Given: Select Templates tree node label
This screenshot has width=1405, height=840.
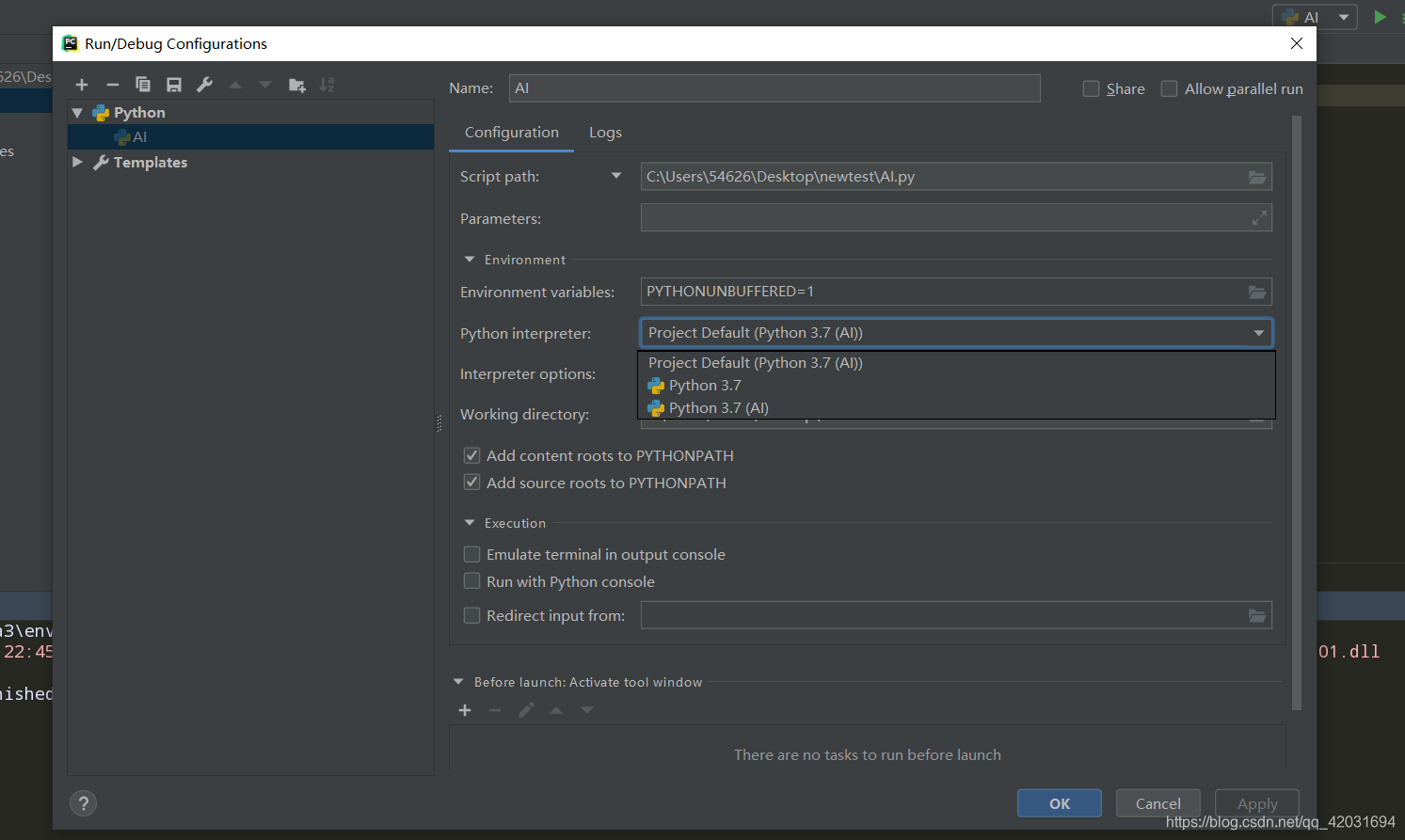Looking at the screenshot, I should tap(151, 162).
